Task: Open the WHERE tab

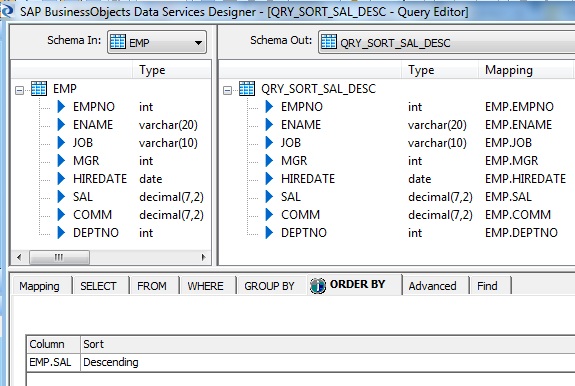Action: [205, 286]
